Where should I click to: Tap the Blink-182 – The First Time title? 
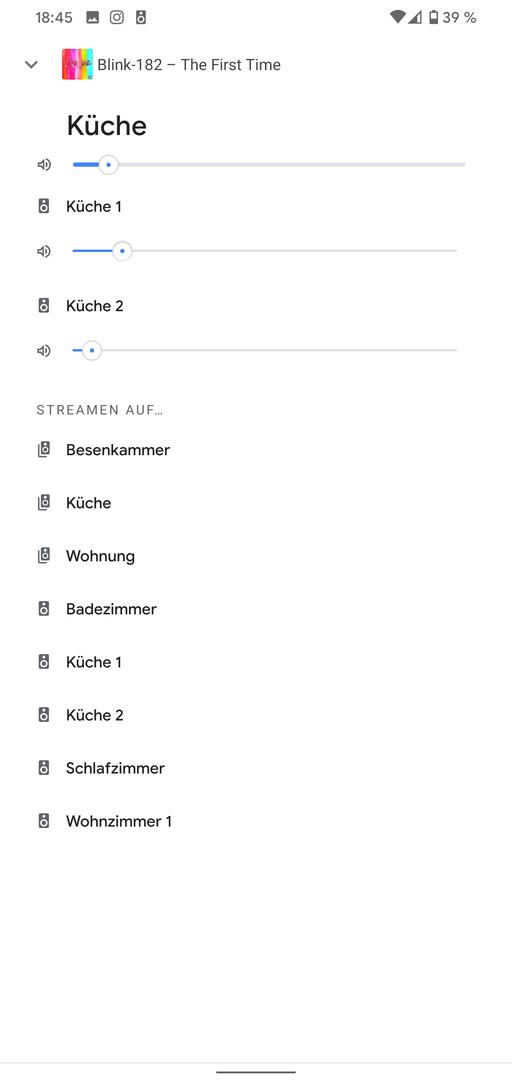point(189,65)
